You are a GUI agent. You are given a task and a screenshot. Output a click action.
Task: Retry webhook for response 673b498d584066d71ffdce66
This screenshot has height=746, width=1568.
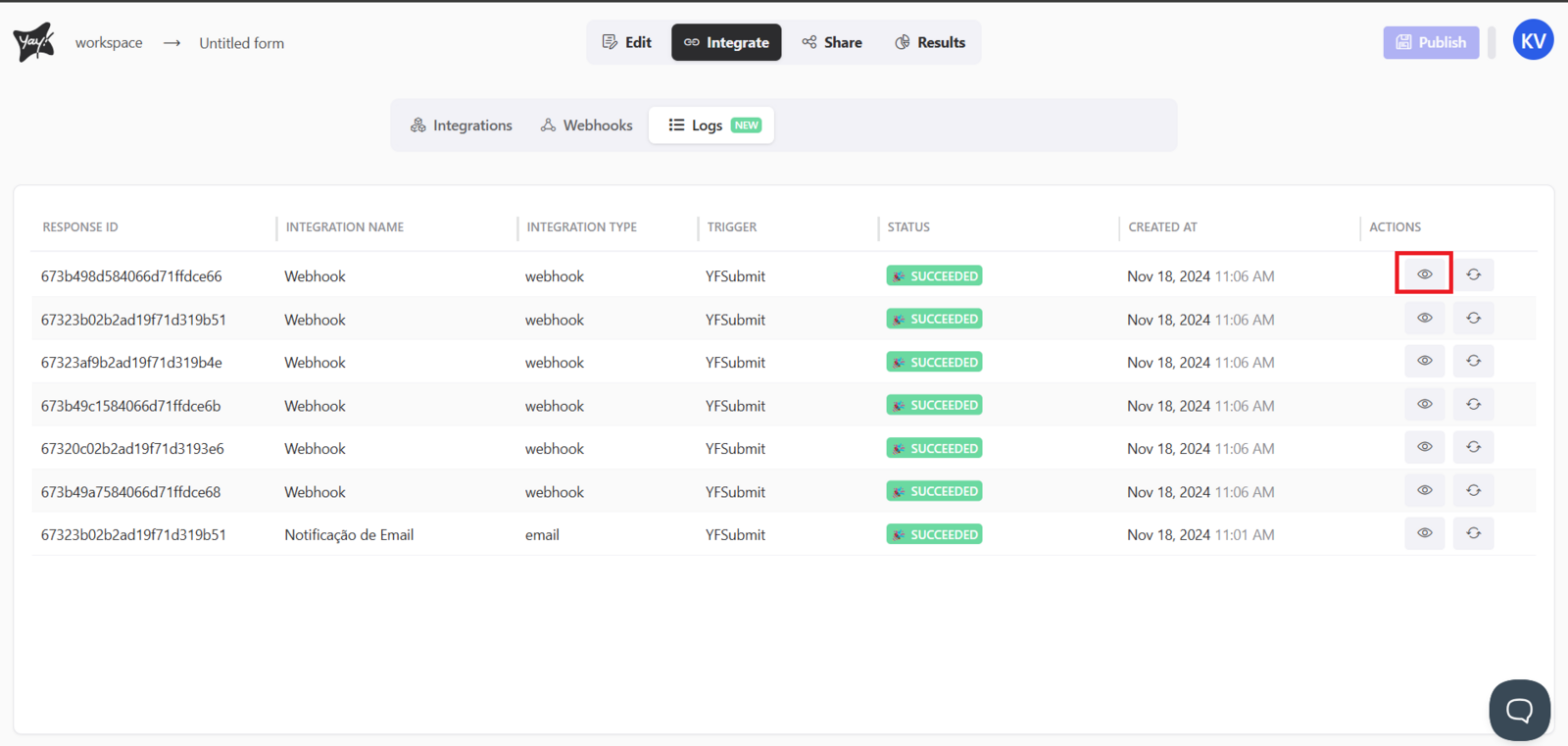pyautogui.click(x=1473, y=274)
